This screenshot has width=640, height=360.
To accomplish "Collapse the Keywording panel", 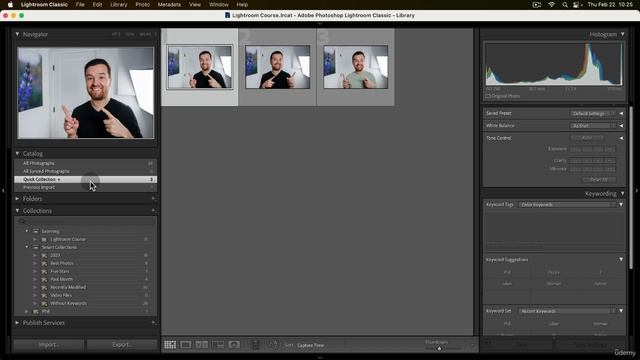I will [622, 193].
